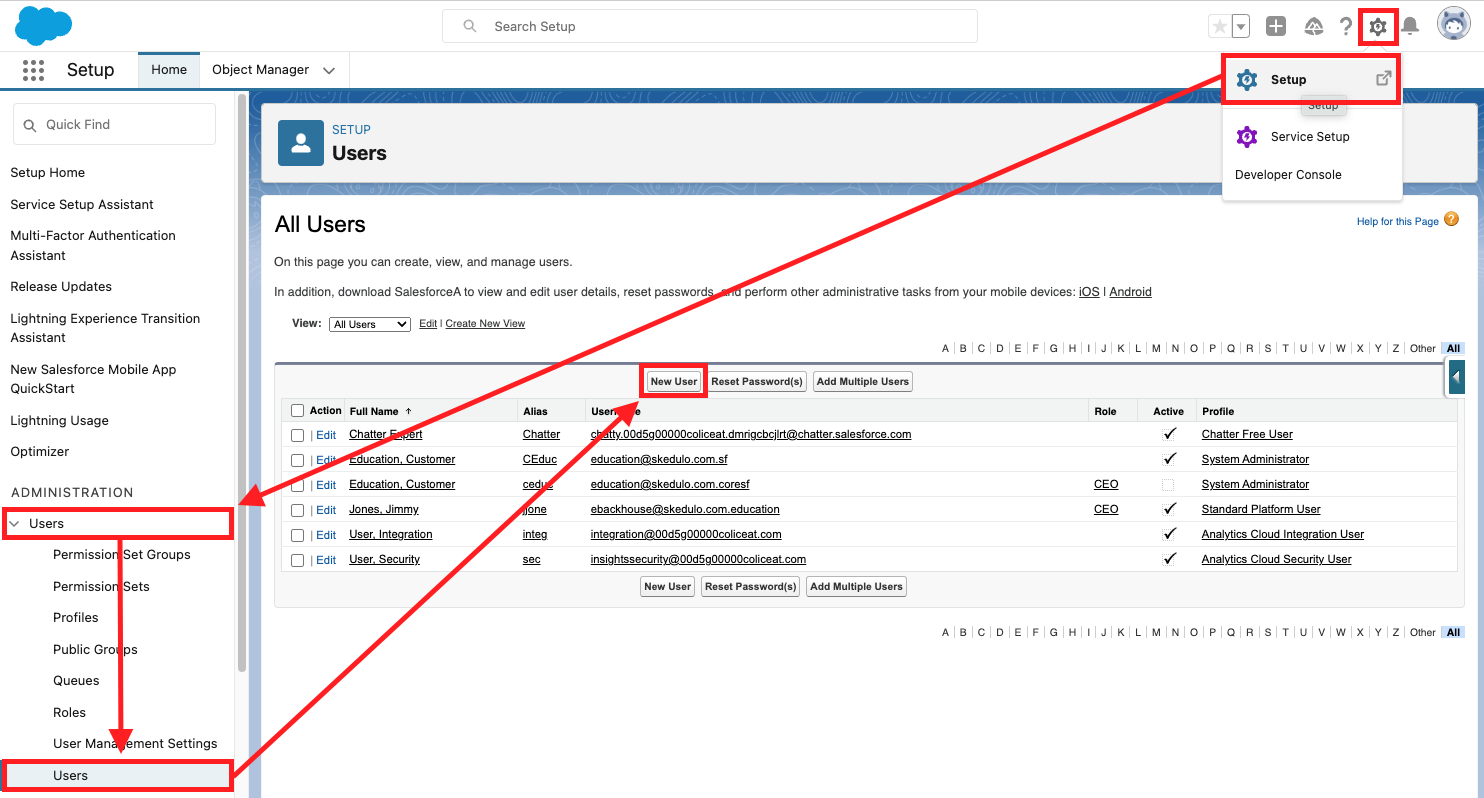Click the Help question mark icon

pyautogui.click(x=1346, y=27)
